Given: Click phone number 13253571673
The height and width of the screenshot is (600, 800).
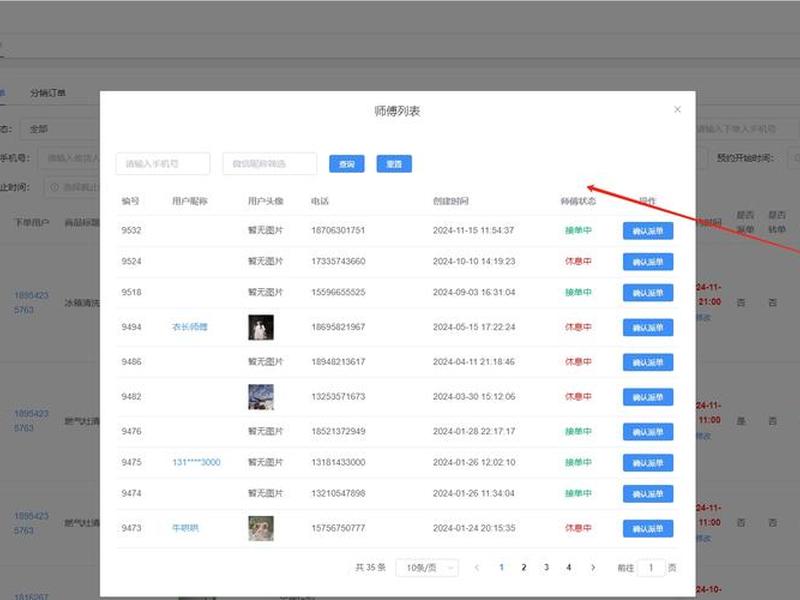Looking at the screenshot, I should [338, 396].
